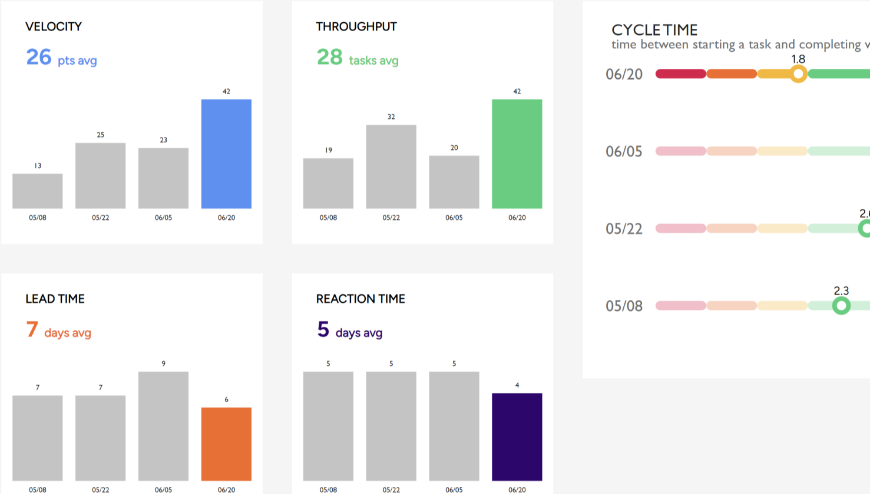The image size is (870, 494).
Task: Select the 05/08 bar in Velocity chart
Action: pos(37,191)
